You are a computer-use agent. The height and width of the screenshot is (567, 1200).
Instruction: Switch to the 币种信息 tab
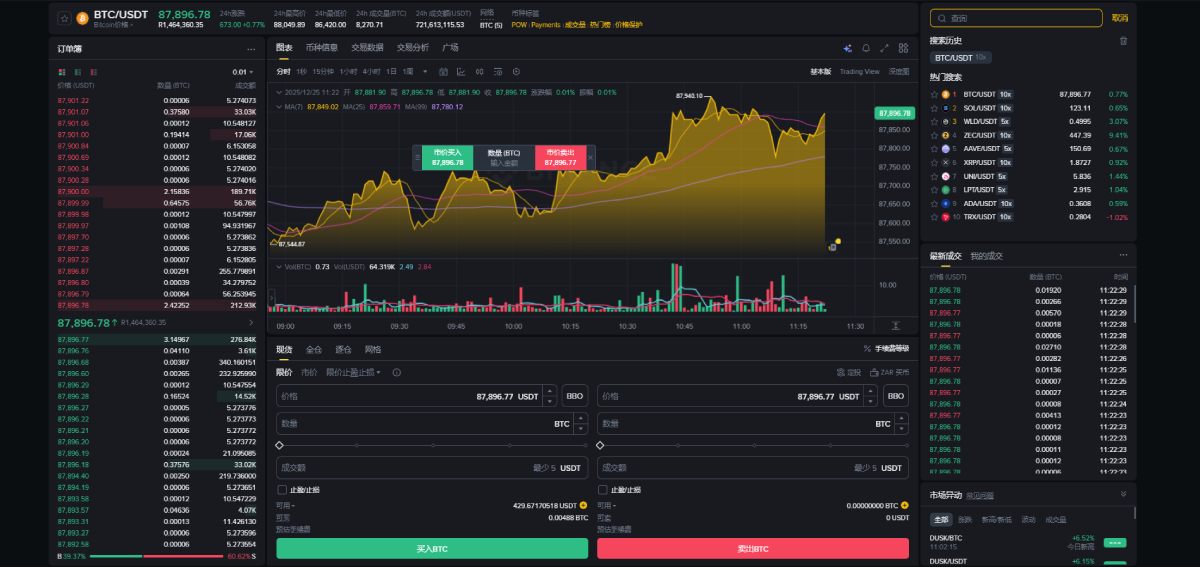click(x=322, y=47)
